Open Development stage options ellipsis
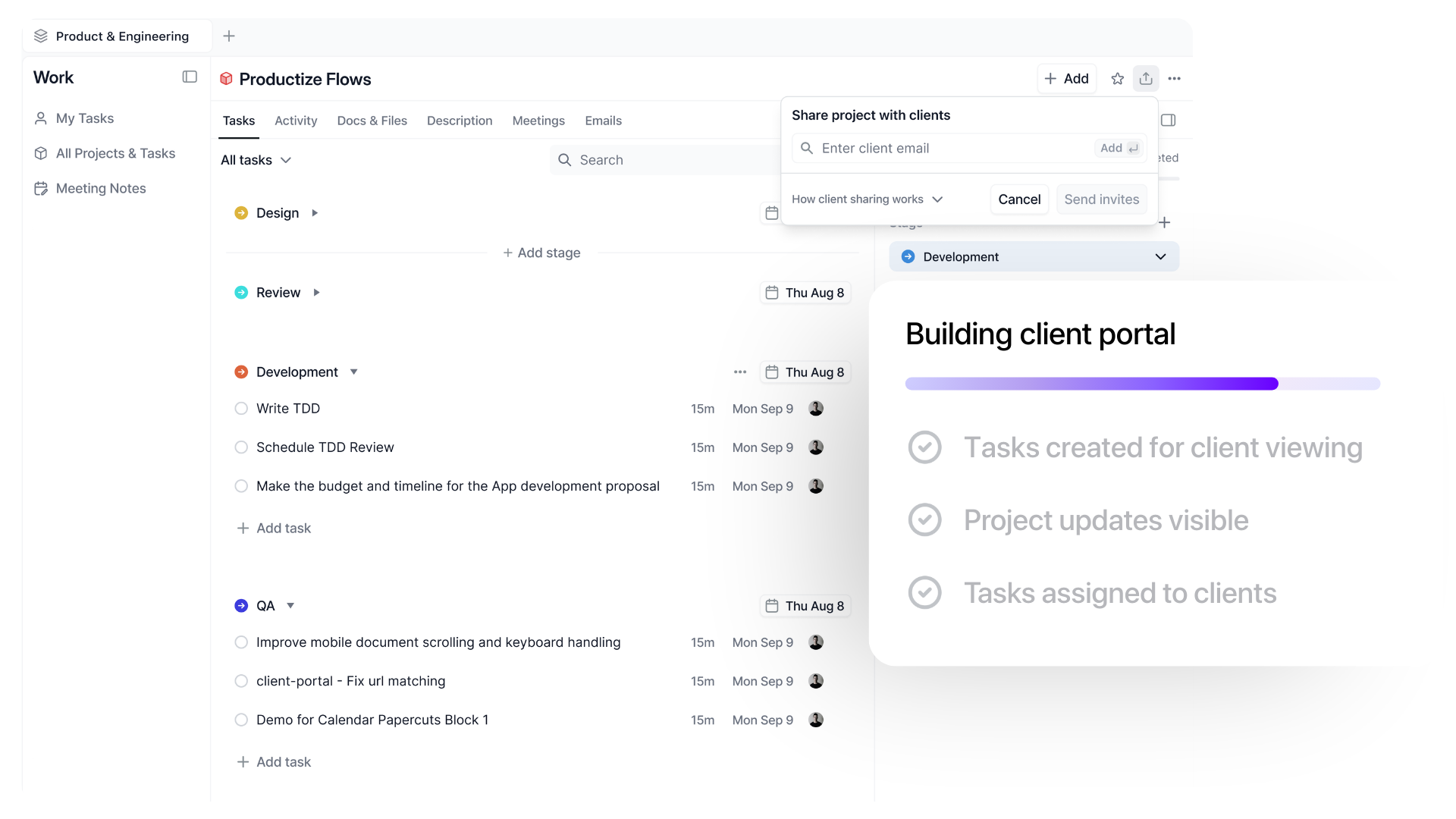 tap(740, 372)
